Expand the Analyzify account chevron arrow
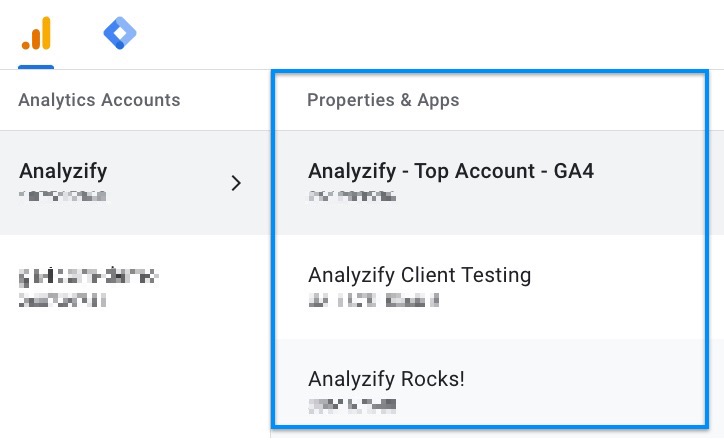 click(x=236, y=183)
